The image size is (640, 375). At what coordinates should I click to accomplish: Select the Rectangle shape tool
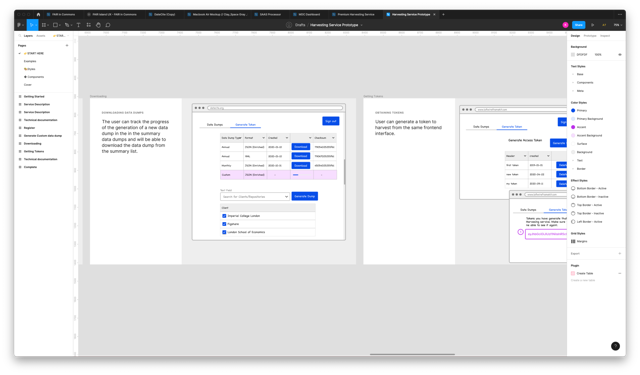pyautogui.click(x=56, y=25)
